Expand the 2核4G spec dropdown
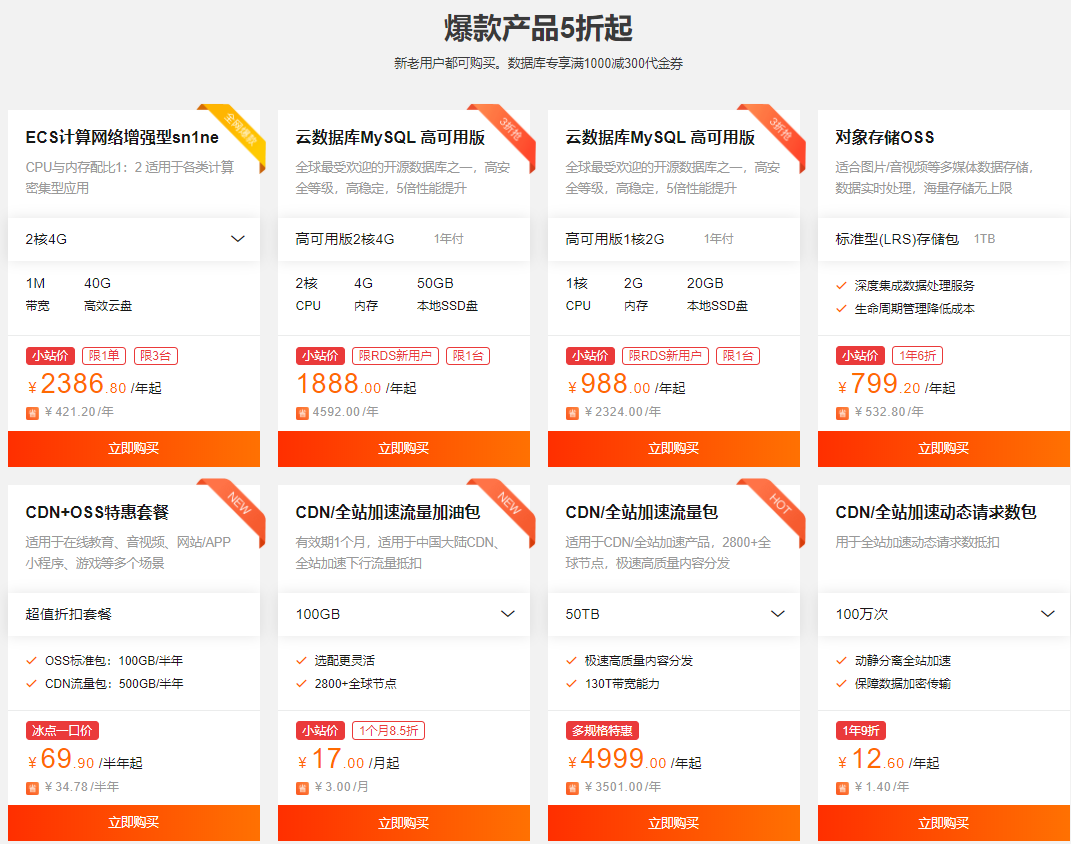Screen dimensions: 1071x844 coord(238,239)
